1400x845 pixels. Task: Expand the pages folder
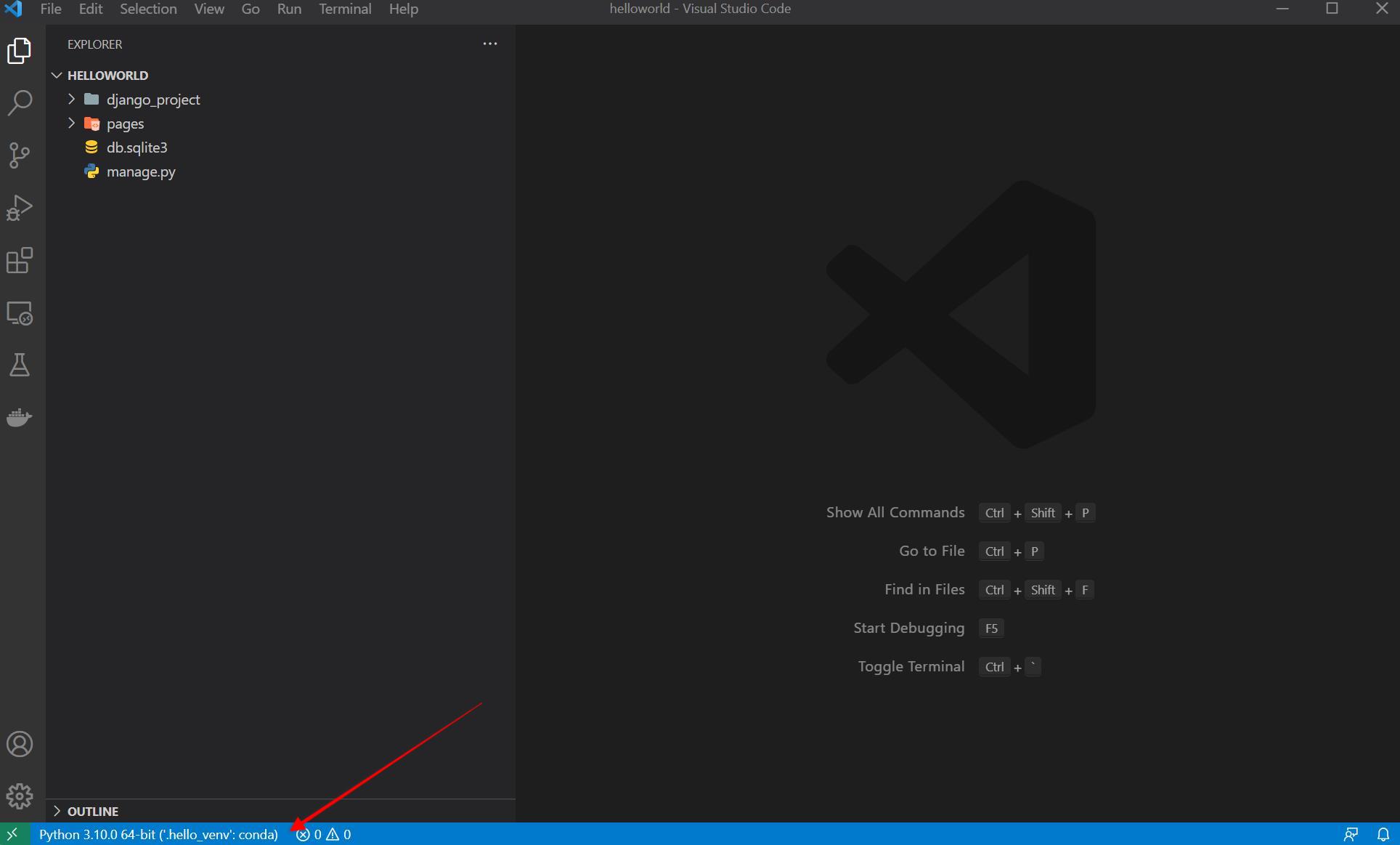[71, 123]
